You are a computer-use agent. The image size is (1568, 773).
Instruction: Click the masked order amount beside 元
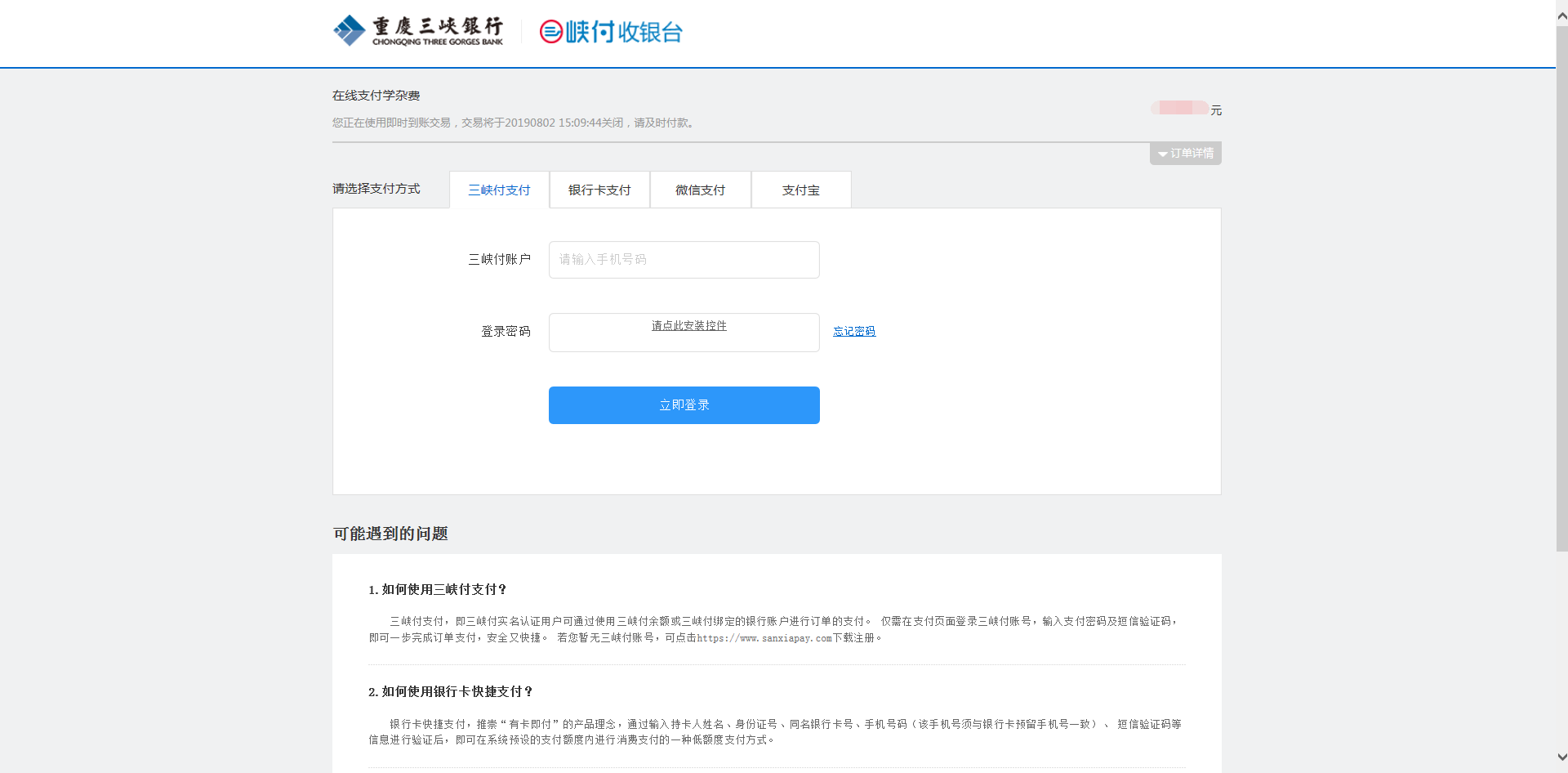pyautogui.click(x=1179, y=108)
